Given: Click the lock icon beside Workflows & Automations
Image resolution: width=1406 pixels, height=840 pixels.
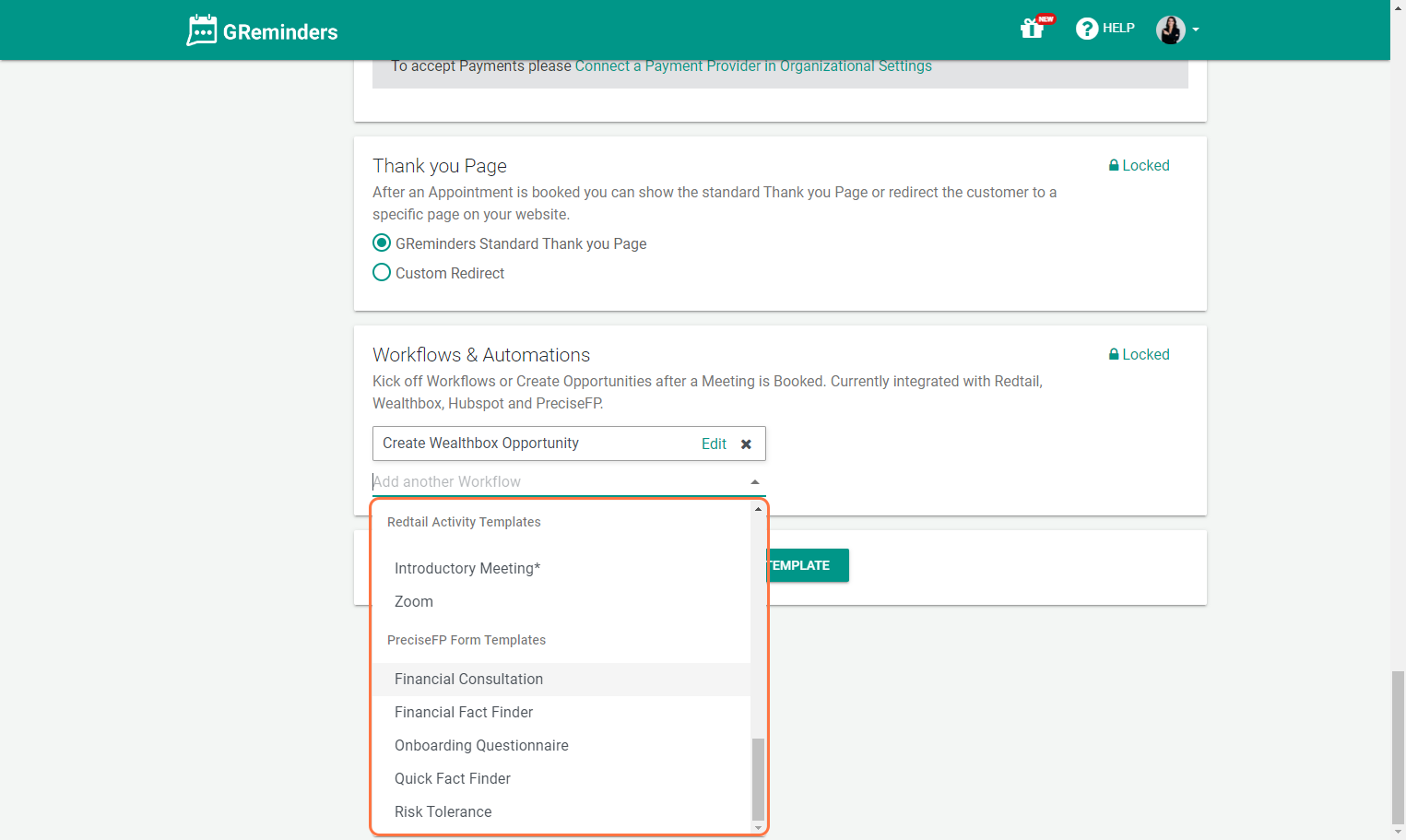Looking at the screenshot, I should pos(1114,353).
